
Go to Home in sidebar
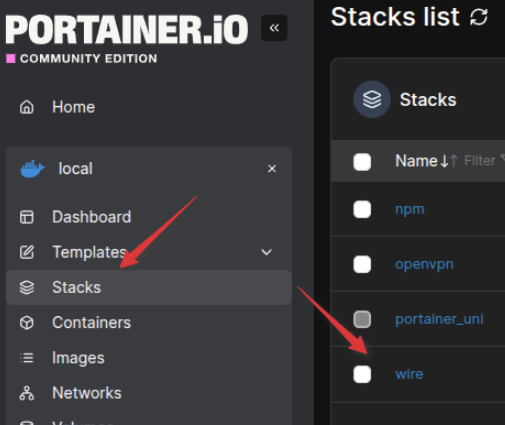tap(74, 107)
